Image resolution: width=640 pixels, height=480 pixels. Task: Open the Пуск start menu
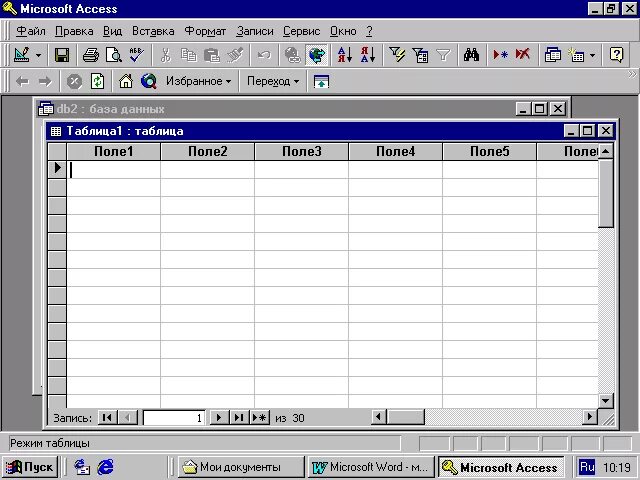[x=30, y=467]
